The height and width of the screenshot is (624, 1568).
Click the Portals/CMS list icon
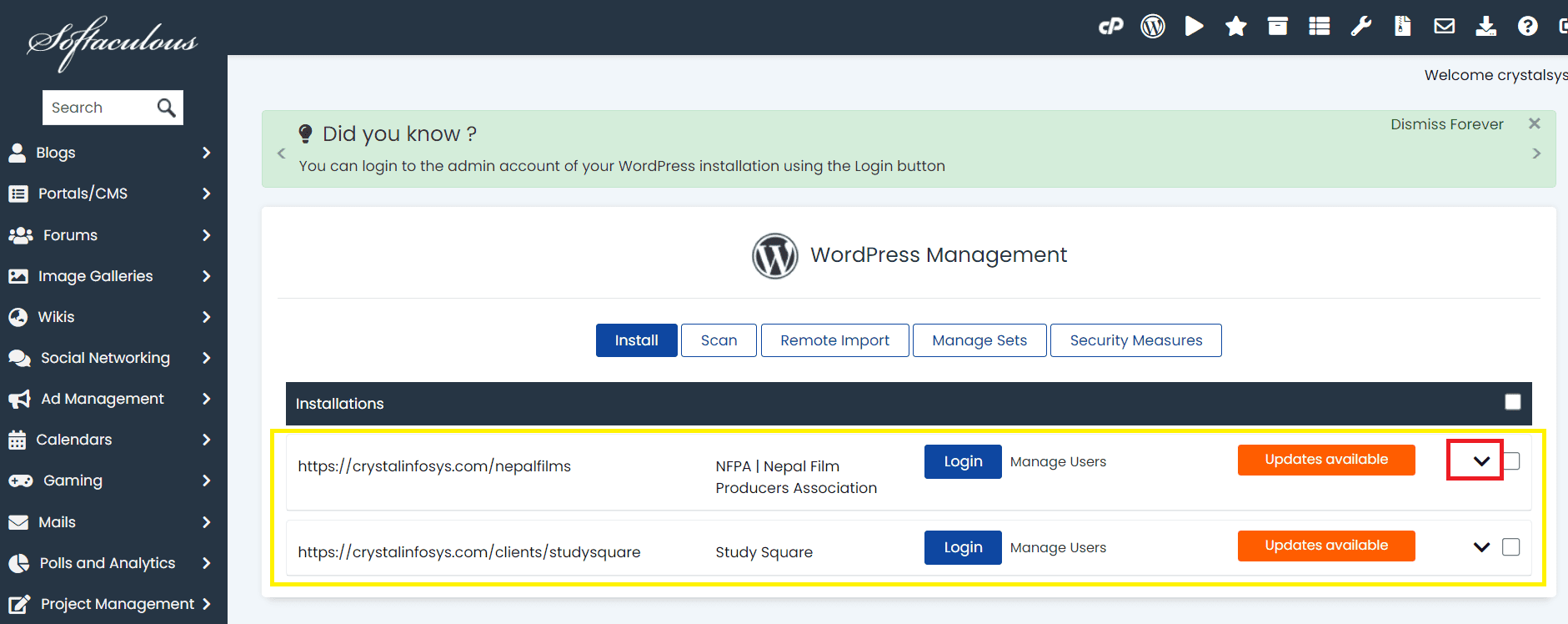(18, 194)
